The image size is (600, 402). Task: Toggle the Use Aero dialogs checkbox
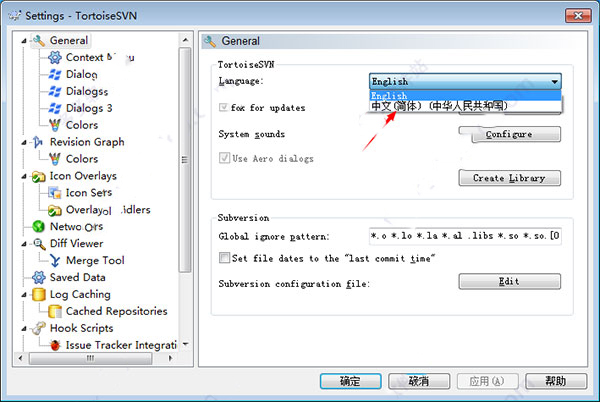[x=224, y=158]
